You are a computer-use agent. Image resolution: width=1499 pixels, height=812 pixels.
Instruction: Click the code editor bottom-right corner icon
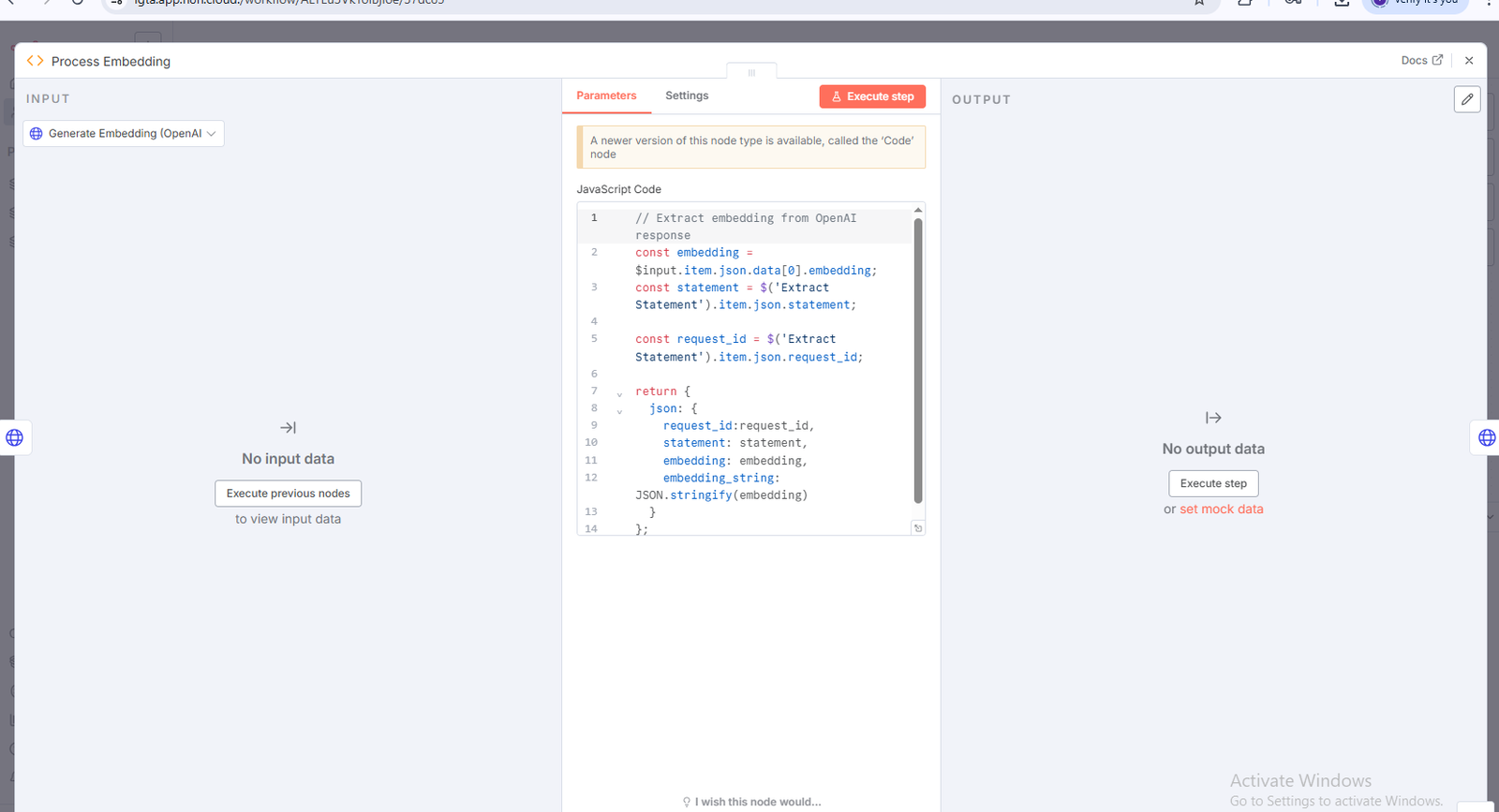point(918,528)
